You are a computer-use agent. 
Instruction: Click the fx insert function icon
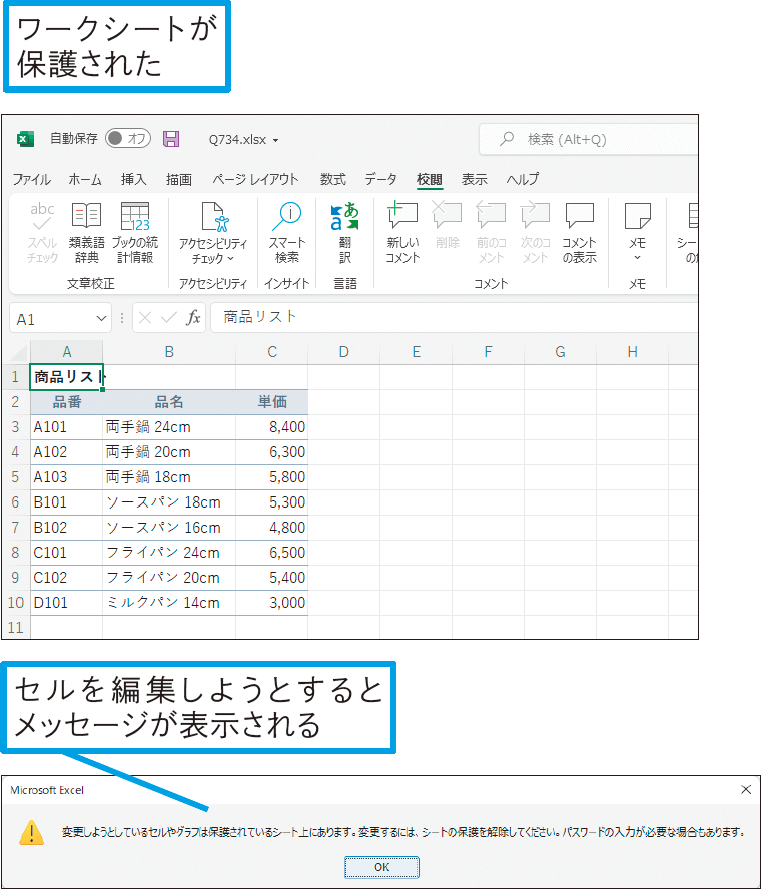pos(193,318)
